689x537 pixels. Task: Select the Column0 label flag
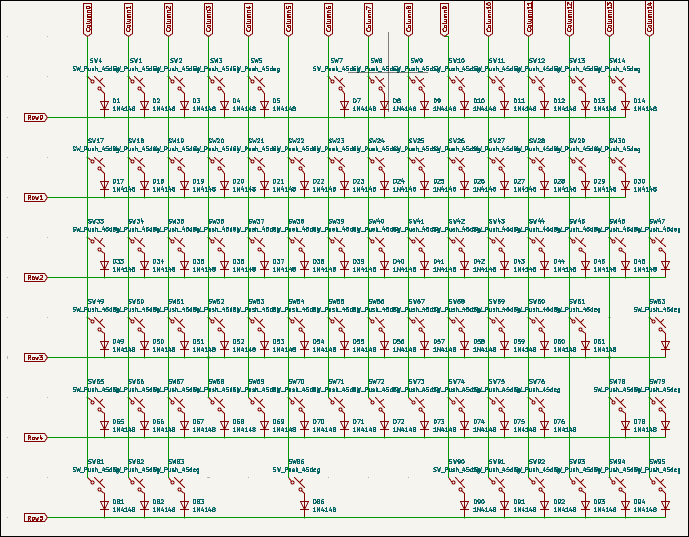pos(88,19)
